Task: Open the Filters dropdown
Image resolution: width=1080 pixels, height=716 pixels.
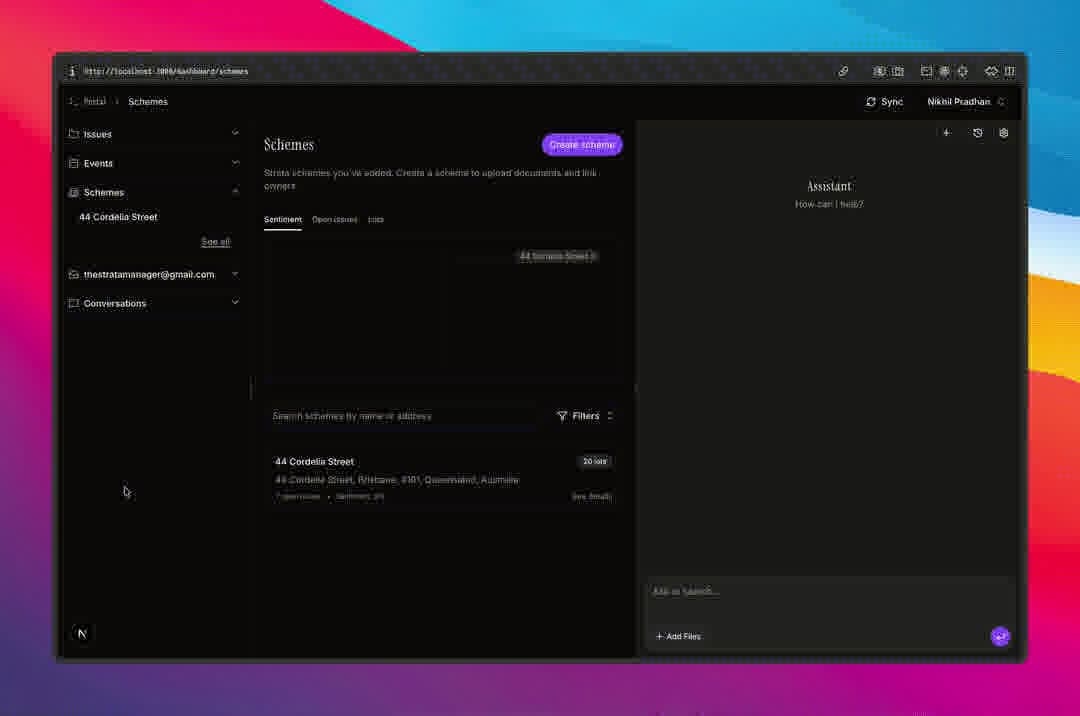Action: (585, 416)
